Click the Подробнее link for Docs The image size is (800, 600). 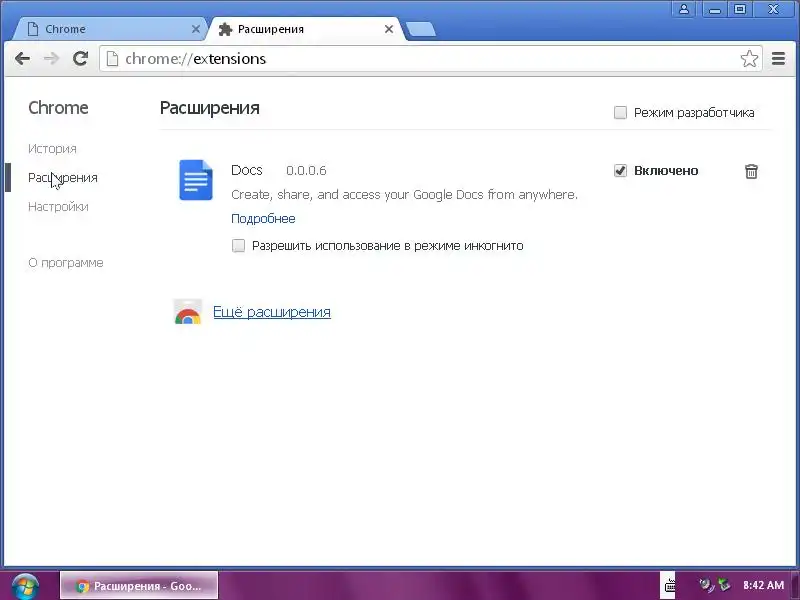tap(263, 218)
